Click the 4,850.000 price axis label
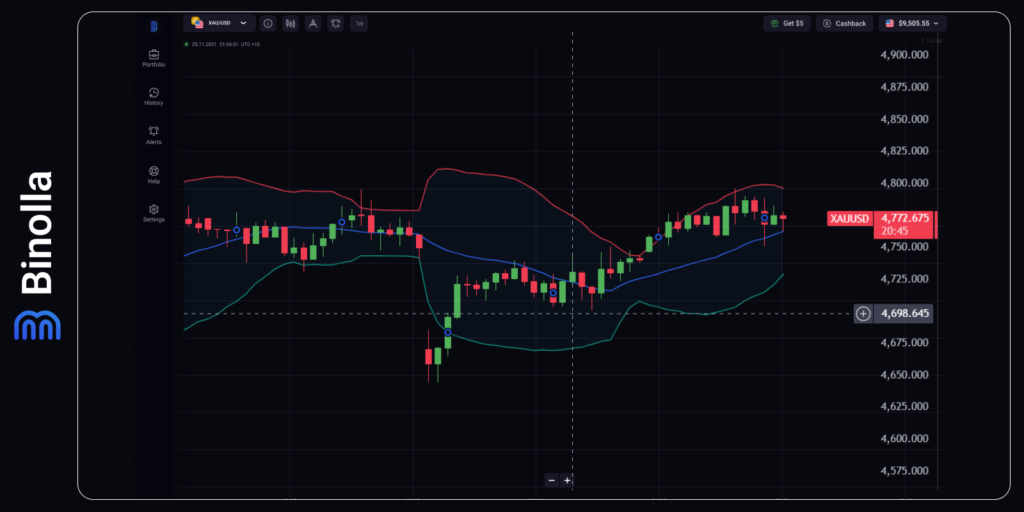This screenshot has width=1024, height=512. (x=904, y=119)
